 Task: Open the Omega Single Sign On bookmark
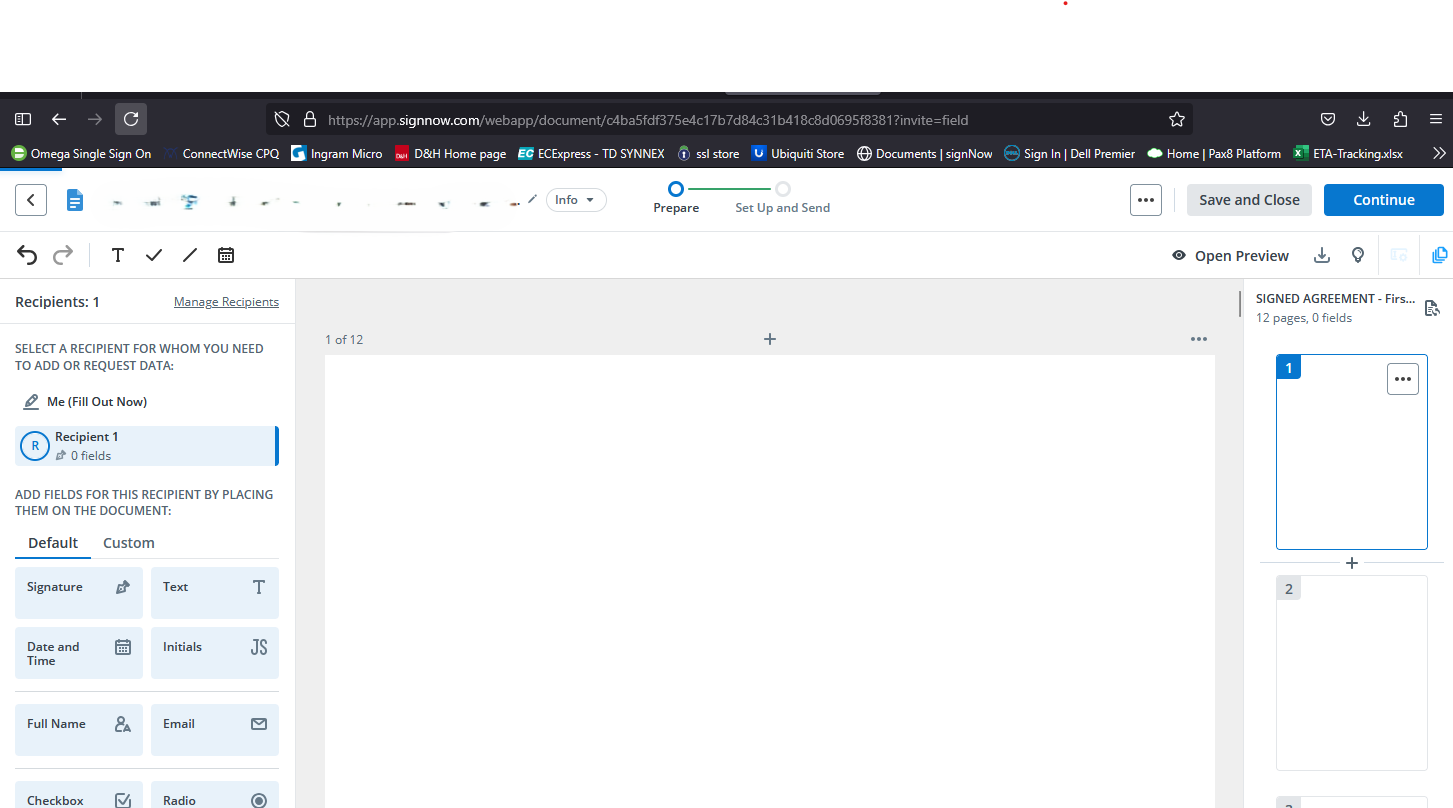[81, 154]
